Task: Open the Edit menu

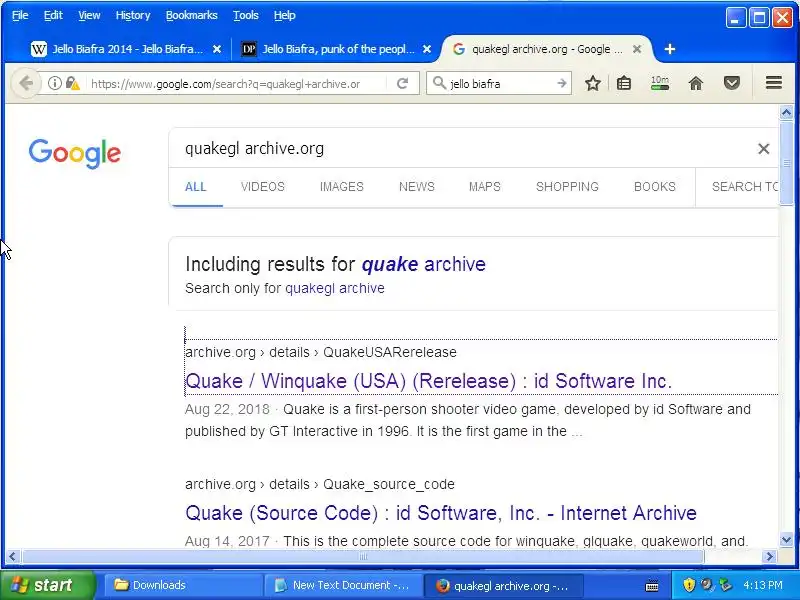Action: tap(53, 15)
